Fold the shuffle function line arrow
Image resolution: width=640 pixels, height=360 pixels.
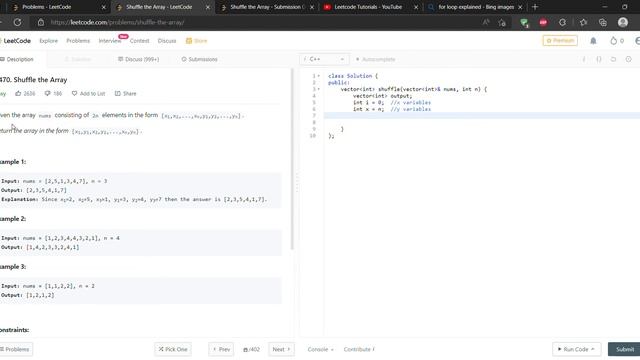(x=319, y=89)
